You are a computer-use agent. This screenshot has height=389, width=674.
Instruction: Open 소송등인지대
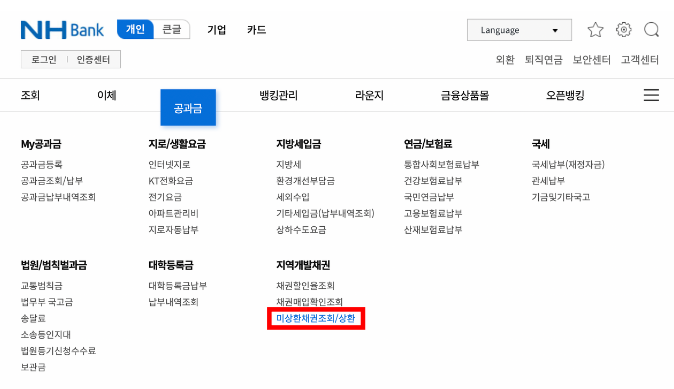[46, 334]
